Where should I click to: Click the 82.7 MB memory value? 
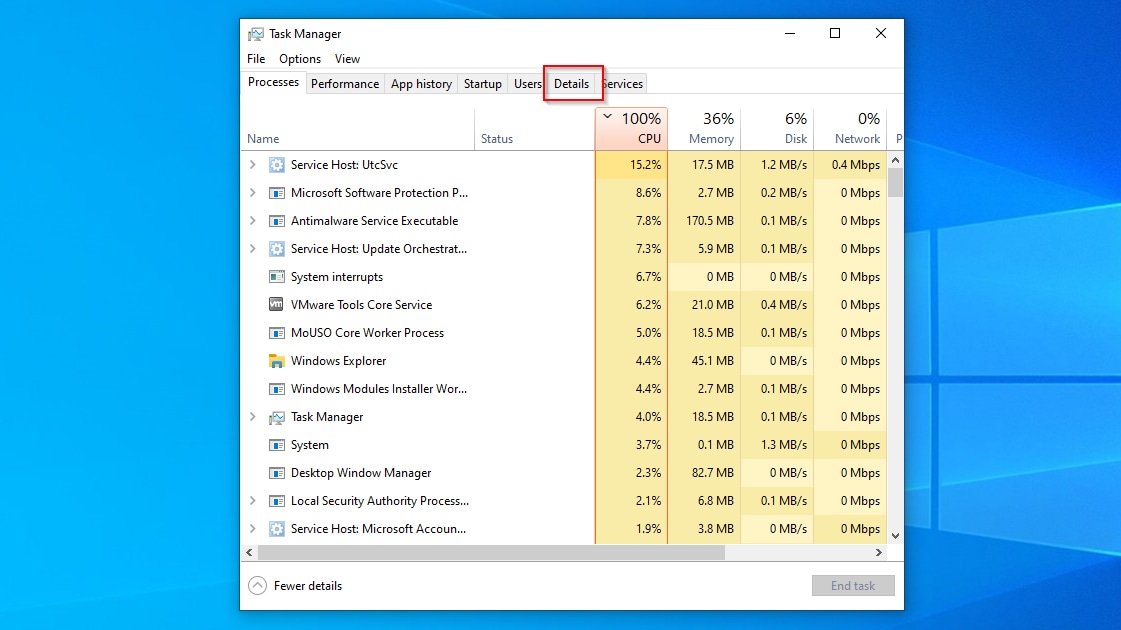click(712, 473)
